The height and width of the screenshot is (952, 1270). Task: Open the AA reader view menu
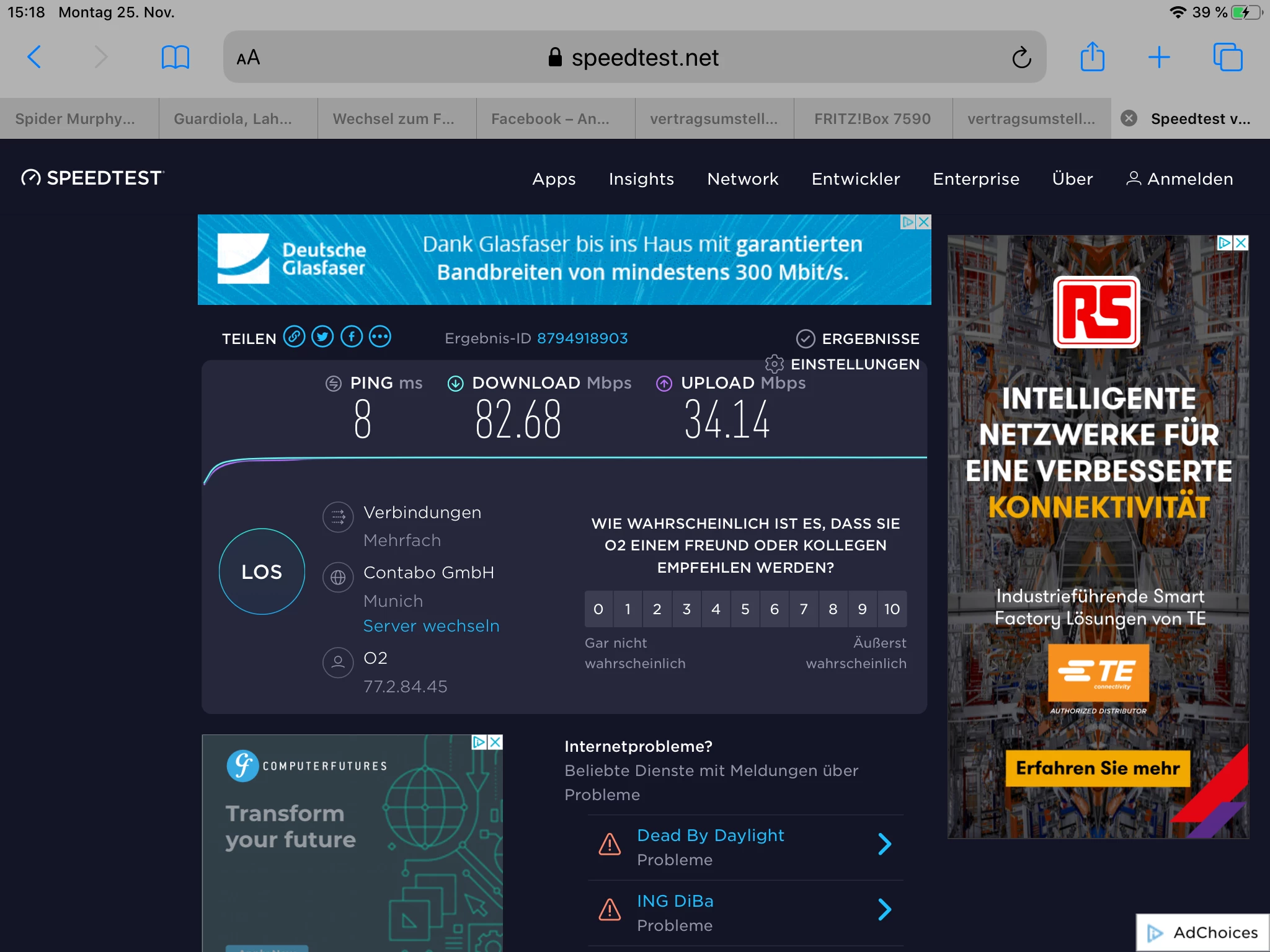pos(248,58)
